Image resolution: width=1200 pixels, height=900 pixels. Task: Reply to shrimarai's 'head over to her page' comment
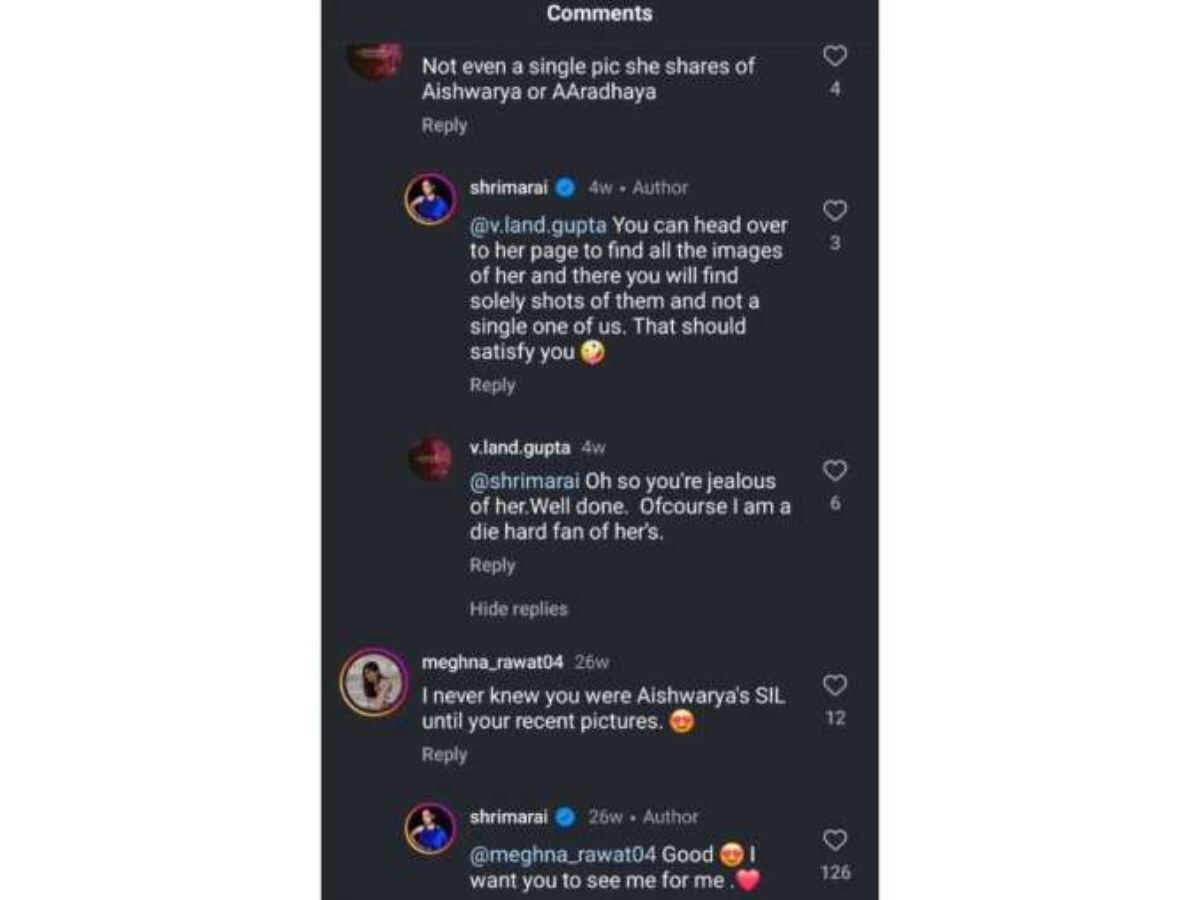coord(492,386)
